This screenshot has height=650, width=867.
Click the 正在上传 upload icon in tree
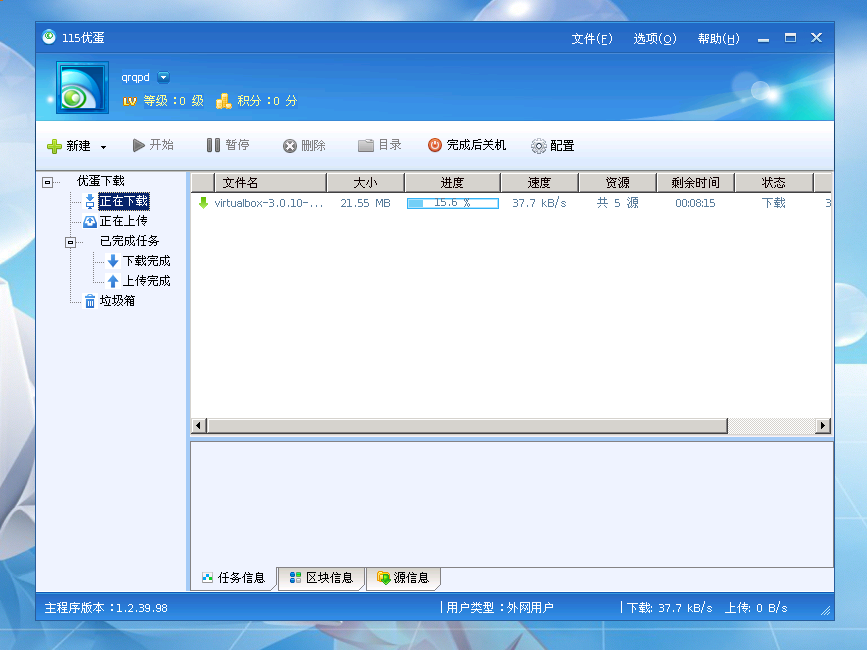(x=90, y=222)
